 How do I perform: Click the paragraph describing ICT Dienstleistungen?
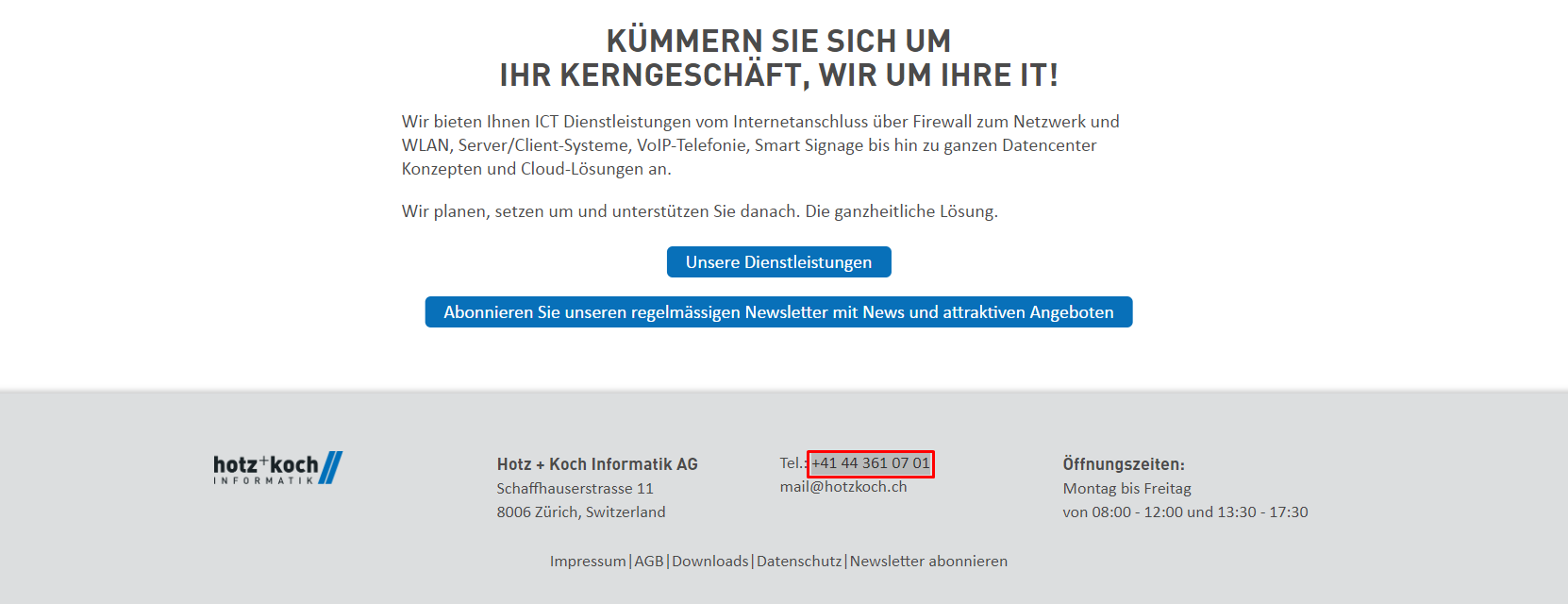(x=760, y=145)
